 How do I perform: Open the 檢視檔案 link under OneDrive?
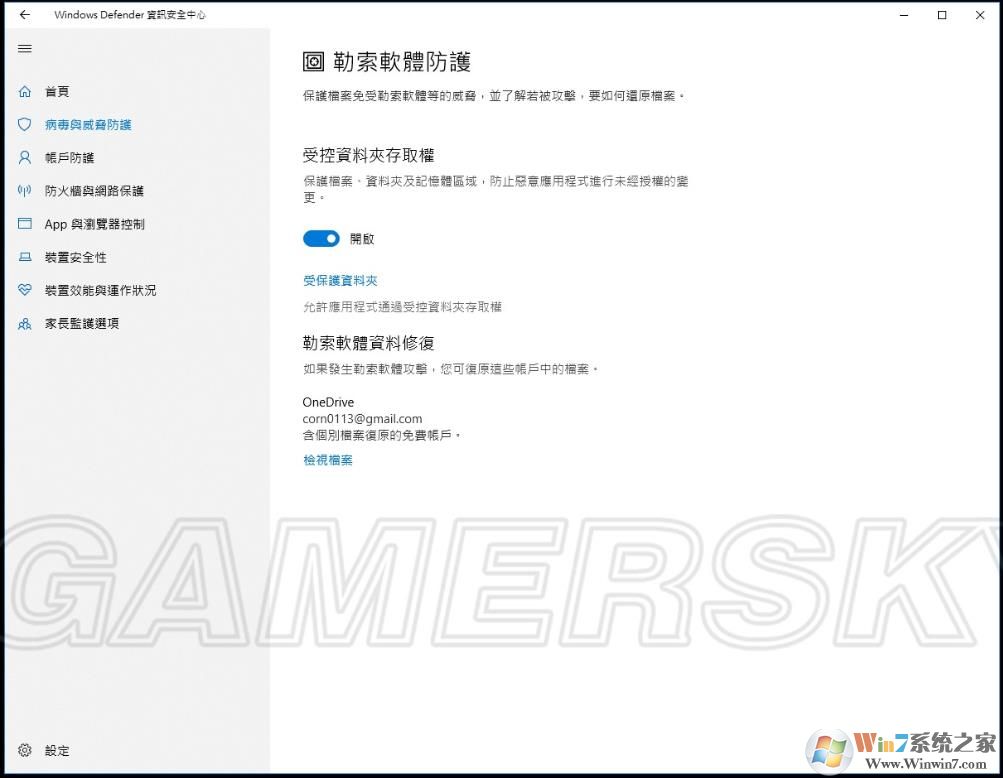point(328,460)
